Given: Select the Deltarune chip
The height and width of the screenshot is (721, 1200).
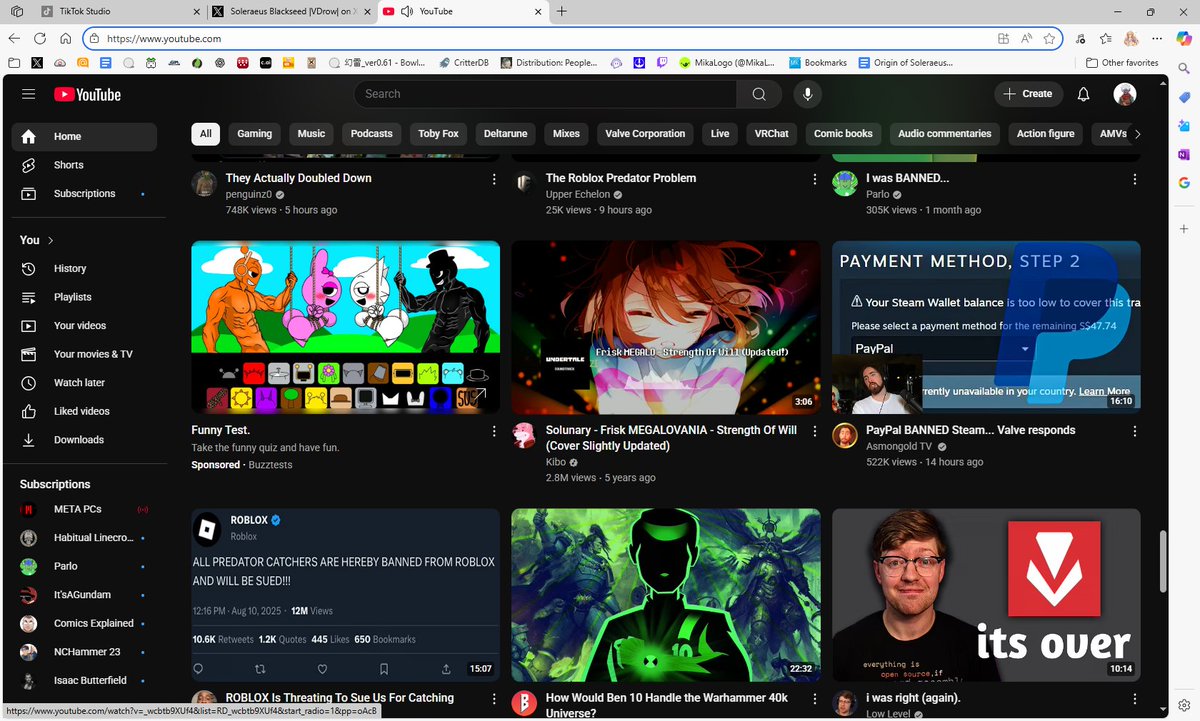Looking at the screenshot, I should click(506, 134).
